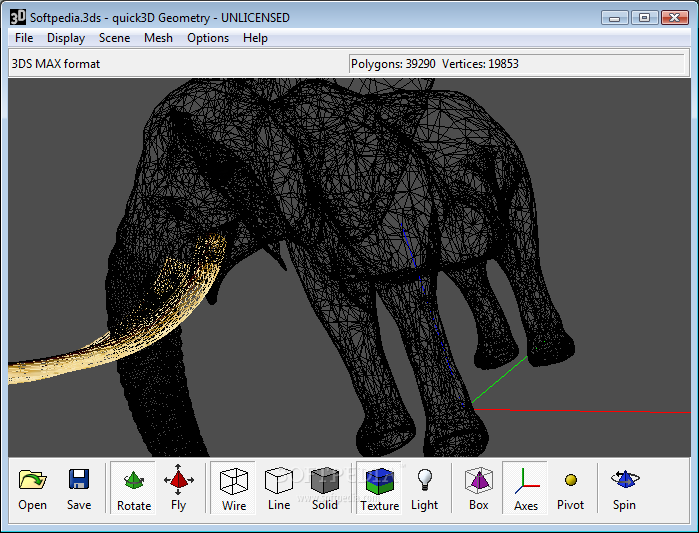This screenshot has width=699, height=533.
Task: Open the Display menu
Action: pyautogui.click(x=66, y=38)
